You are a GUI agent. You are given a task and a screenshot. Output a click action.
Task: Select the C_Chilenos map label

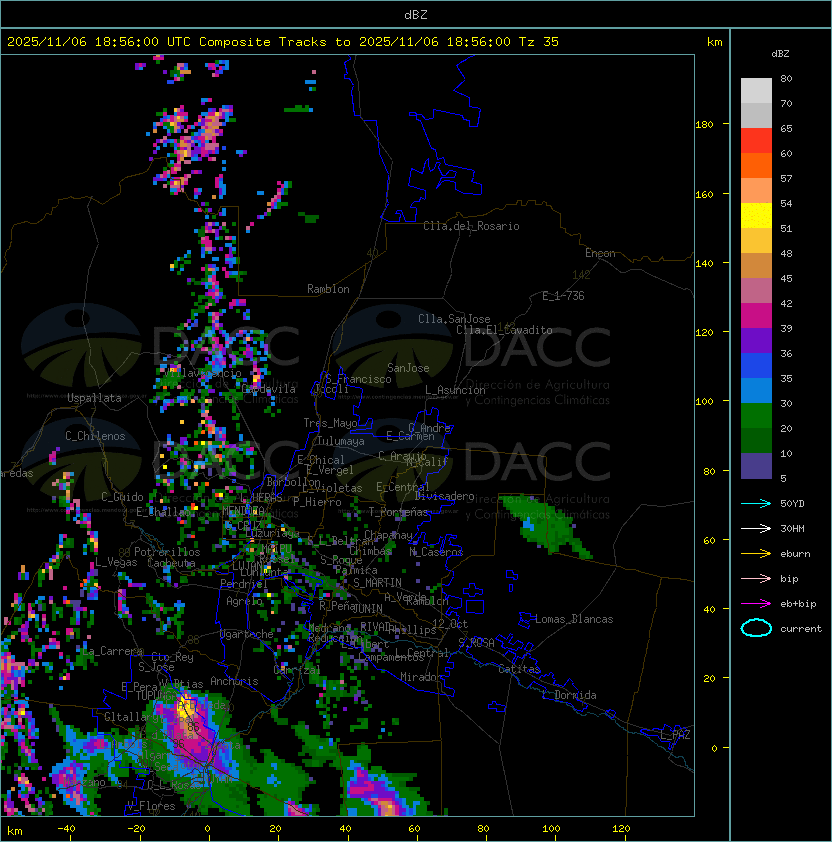pyautogui.click(x=95, y=436)
